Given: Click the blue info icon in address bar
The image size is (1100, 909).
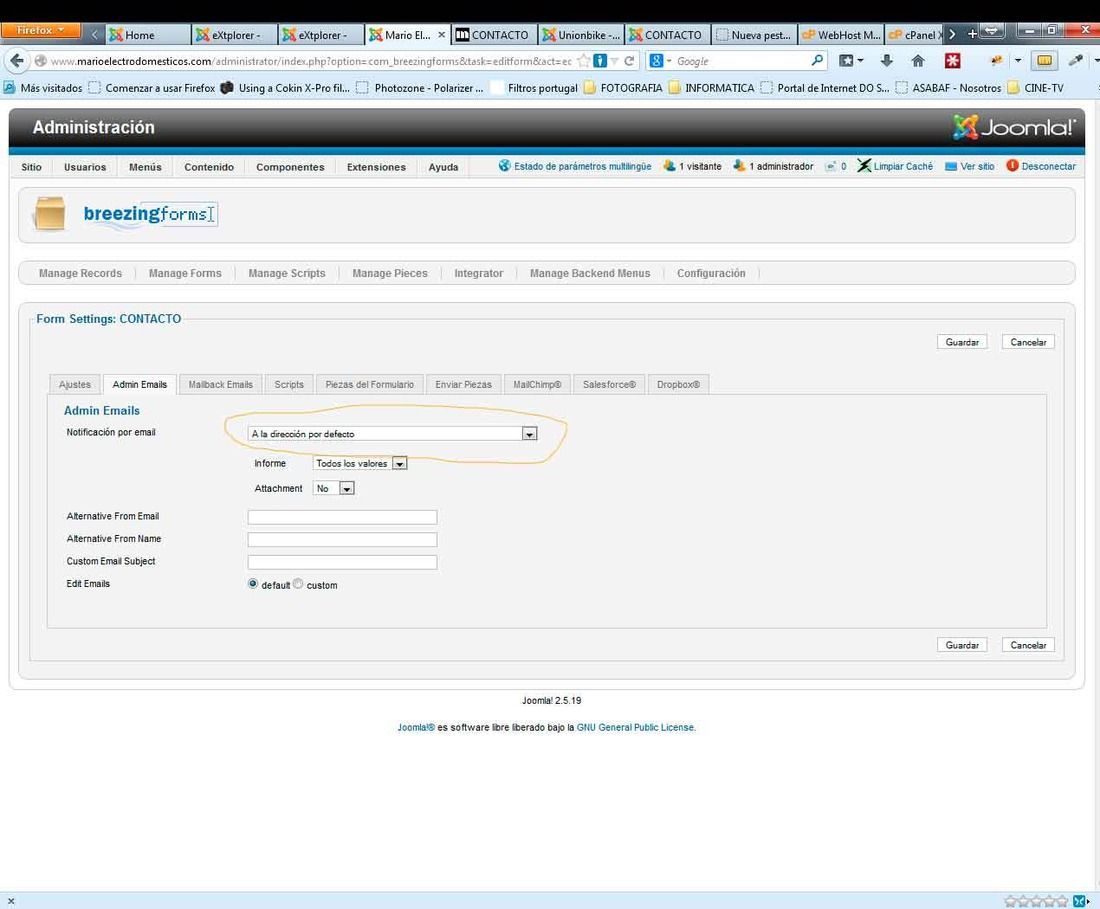Looking at the screenshot, I should tap(600, 61).
